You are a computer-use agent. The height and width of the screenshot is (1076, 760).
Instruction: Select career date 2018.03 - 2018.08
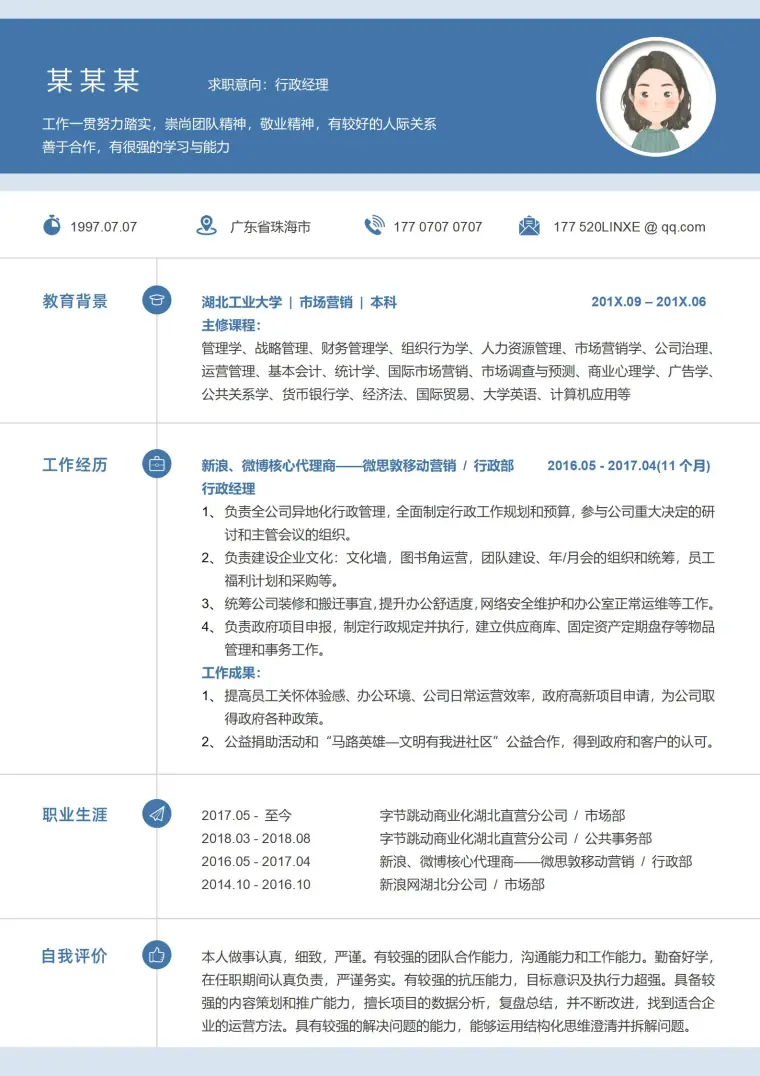tap(256, 838)
